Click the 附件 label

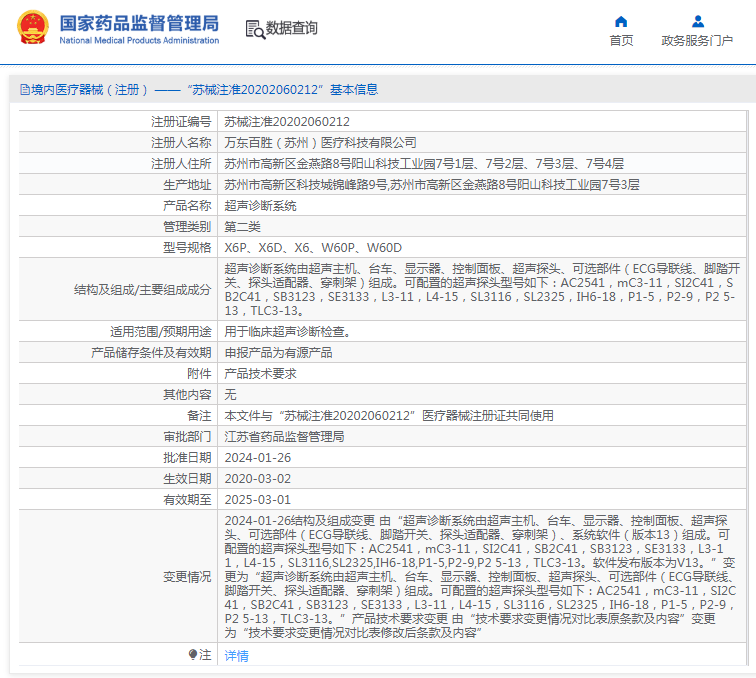[x=199, y=374]
